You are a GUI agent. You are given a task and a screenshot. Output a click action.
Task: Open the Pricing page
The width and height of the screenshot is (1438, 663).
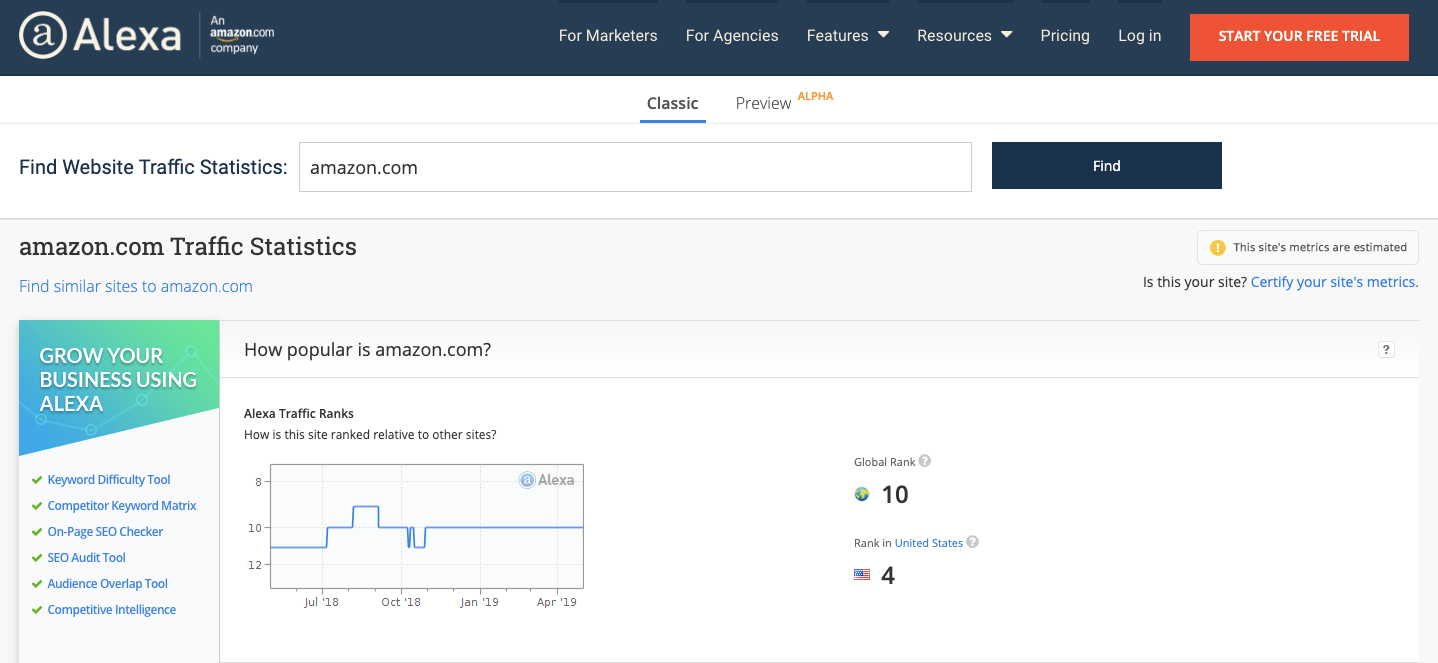click(1065, 36)
